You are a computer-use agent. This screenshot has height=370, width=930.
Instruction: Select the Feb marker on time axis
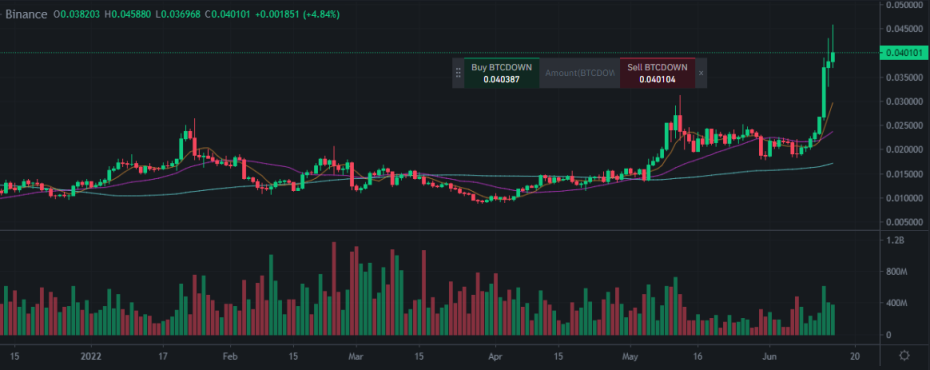(x=230, y=356)
